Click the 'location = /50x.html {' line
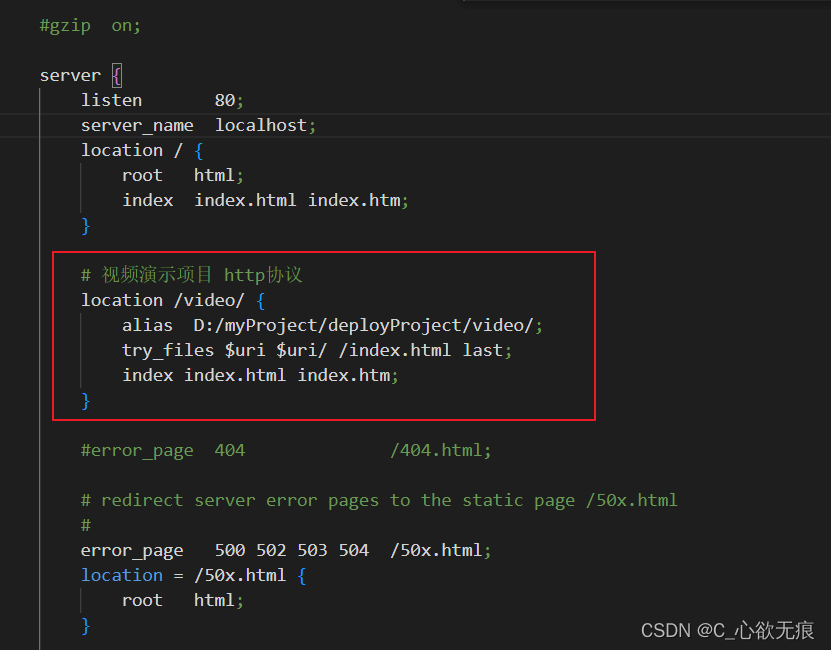 point(193,575)
